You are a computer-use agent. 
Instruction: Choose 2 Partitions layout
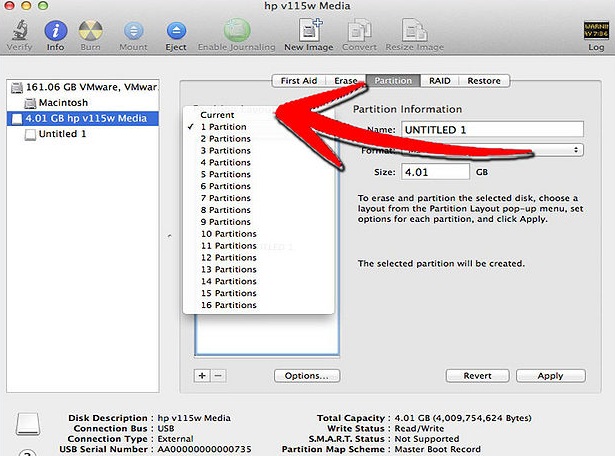(x=258, y=139)
